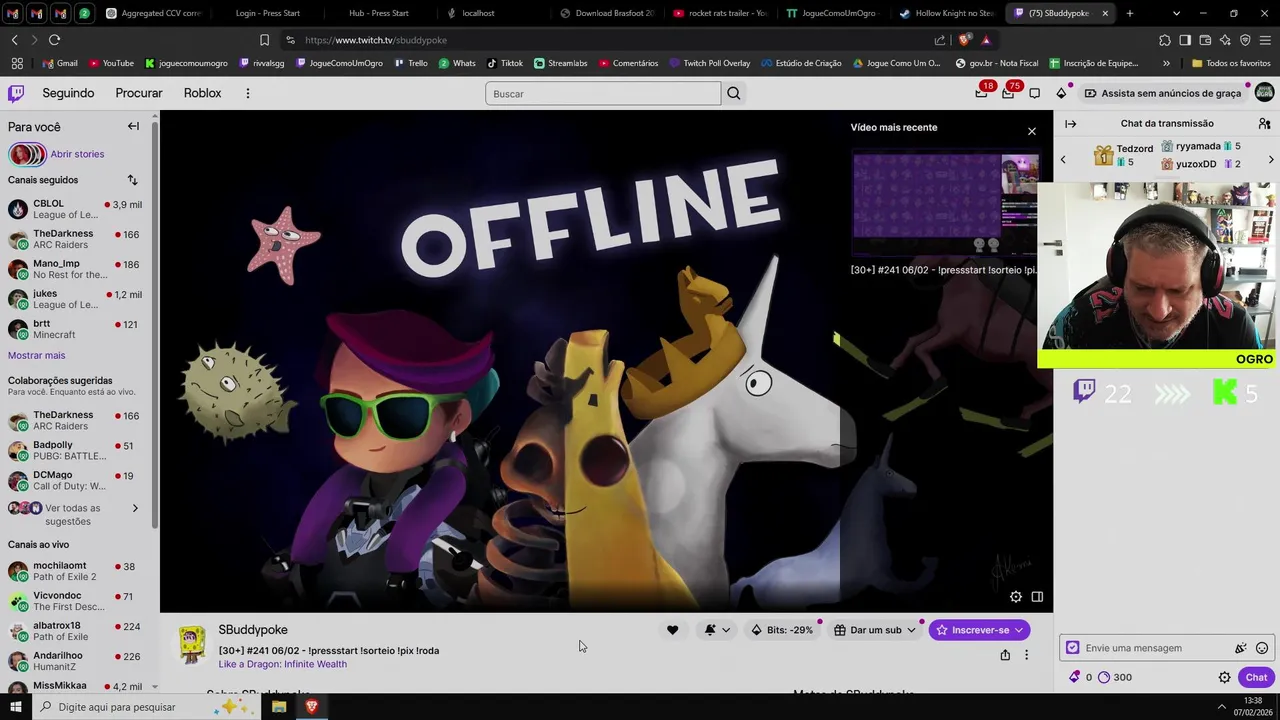Open the YouTube bookmark
Viewport: 1280px width, 720px height.
111,63
